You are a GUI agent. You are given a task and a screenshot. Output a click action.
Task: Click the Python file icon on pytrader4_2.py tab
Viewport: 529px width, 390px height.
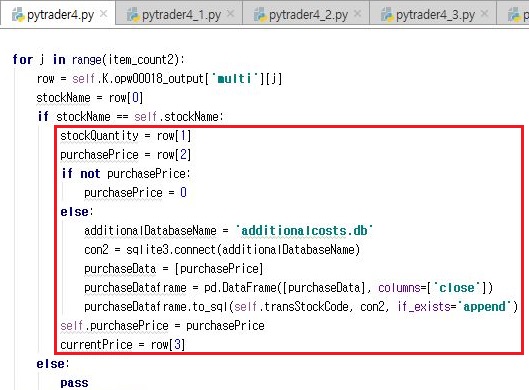260,15
